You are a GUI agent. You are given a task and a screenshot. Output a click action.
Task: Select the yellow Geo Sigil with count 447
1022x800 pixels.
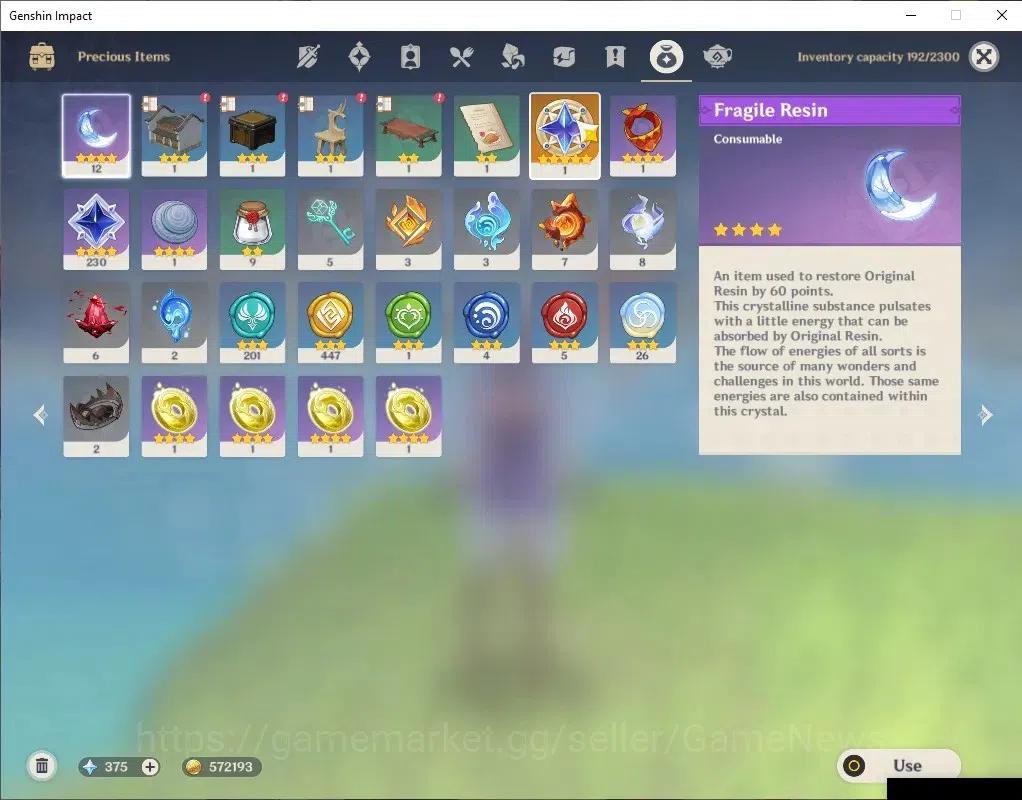pos(330,323)
